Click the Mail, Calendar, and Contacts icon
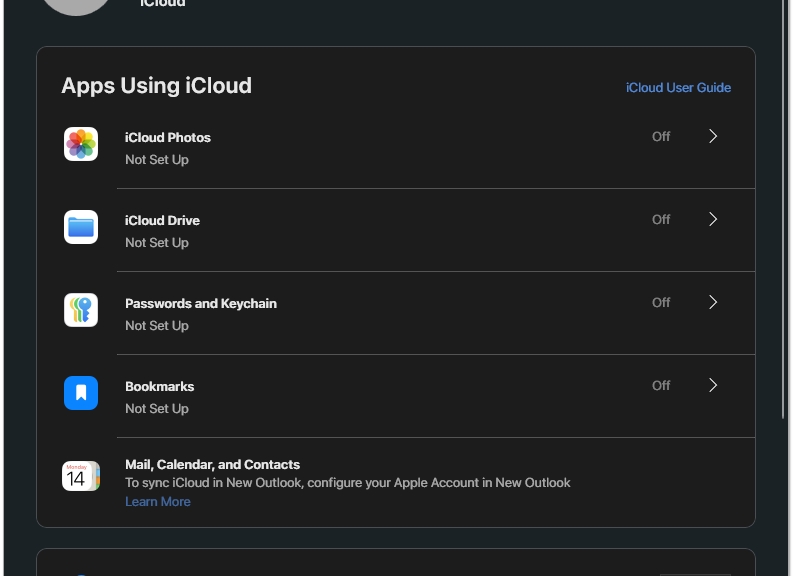 click(81, 476)
